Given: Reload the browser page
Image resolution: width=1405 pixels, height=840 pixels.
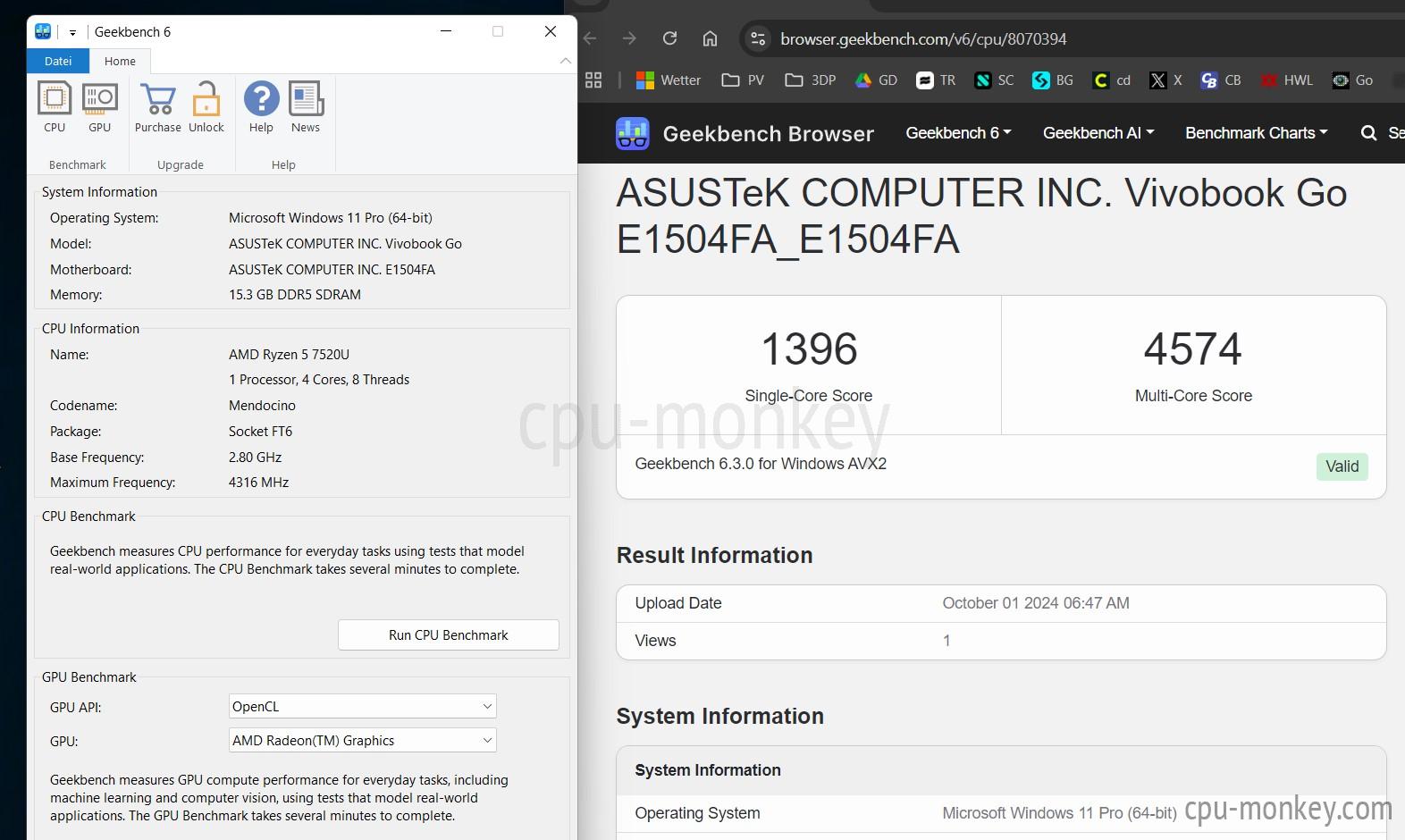Looking at the screenshot, I should tap(669, 38).
